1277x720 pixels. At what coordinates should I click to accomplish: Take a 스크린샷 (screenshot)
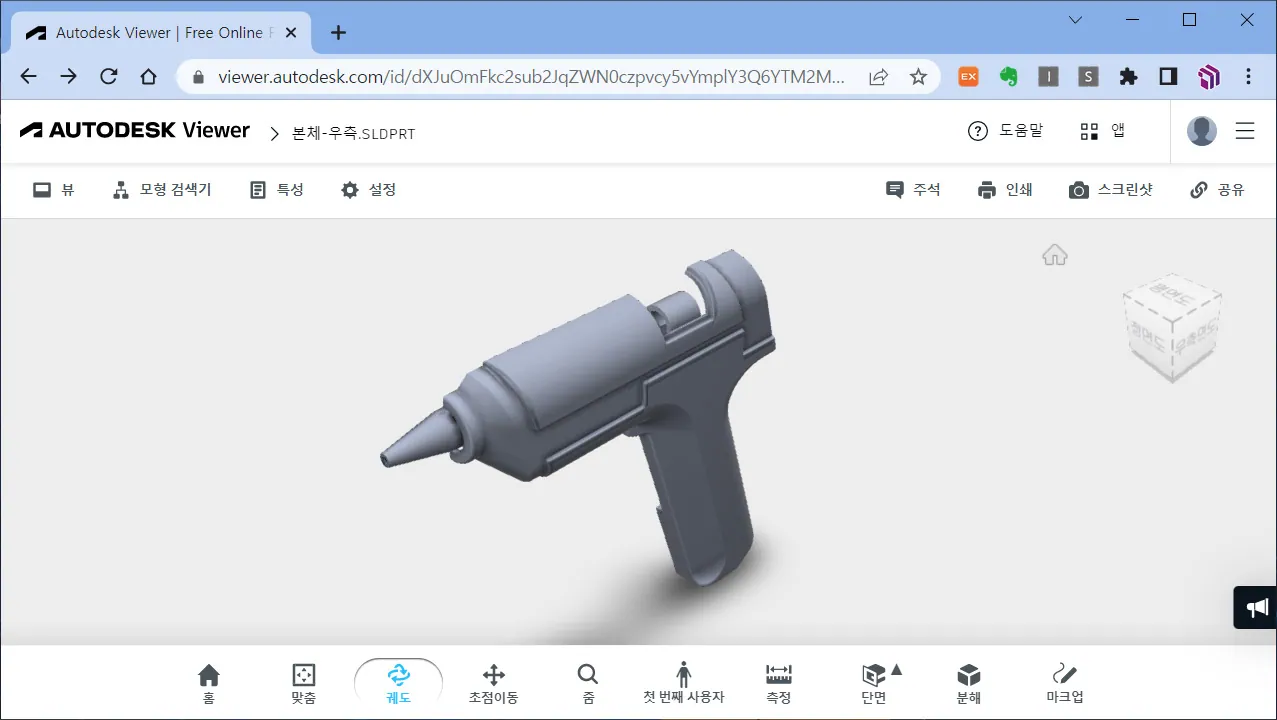(1110, 189)
